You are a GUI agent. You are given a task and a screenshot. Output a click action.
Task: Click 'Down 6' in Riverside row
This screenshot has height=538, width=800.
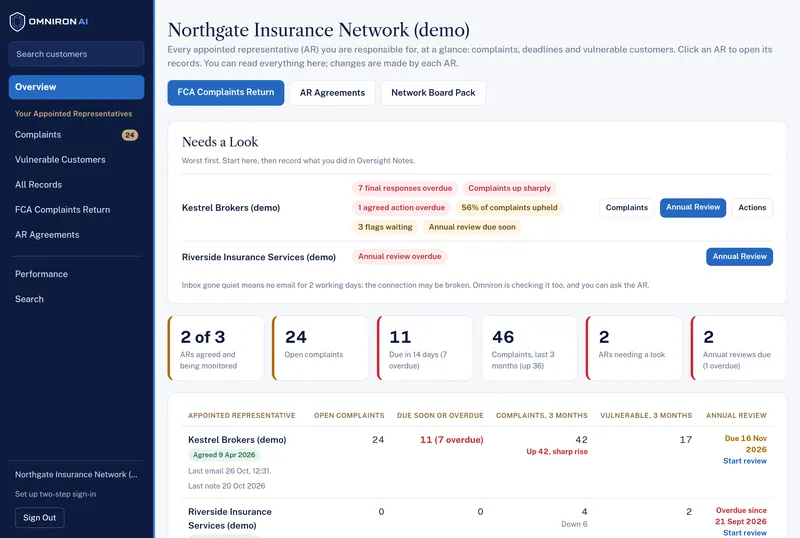click(574, 524)
